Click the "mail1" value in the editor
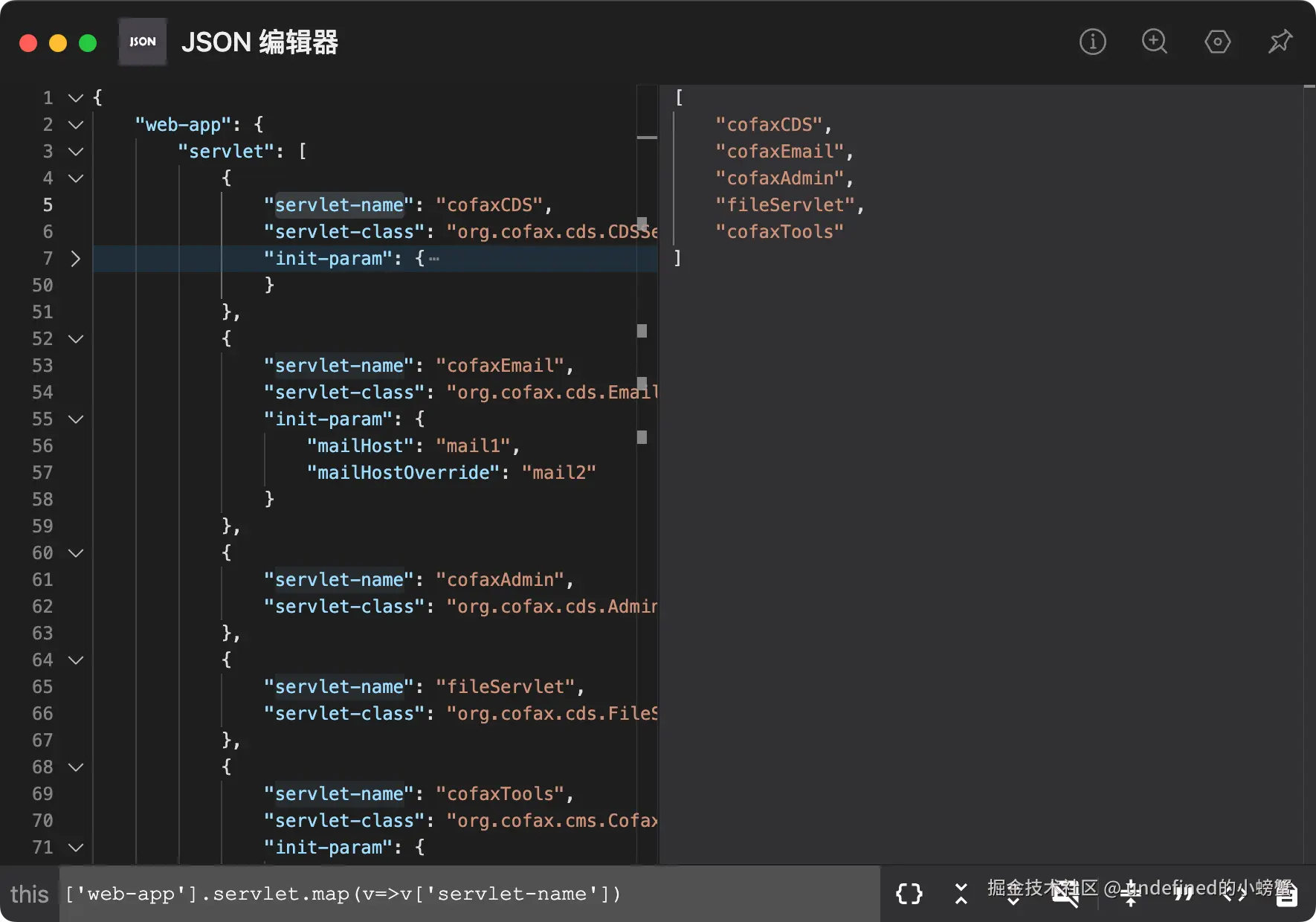 tap(473, 445)
